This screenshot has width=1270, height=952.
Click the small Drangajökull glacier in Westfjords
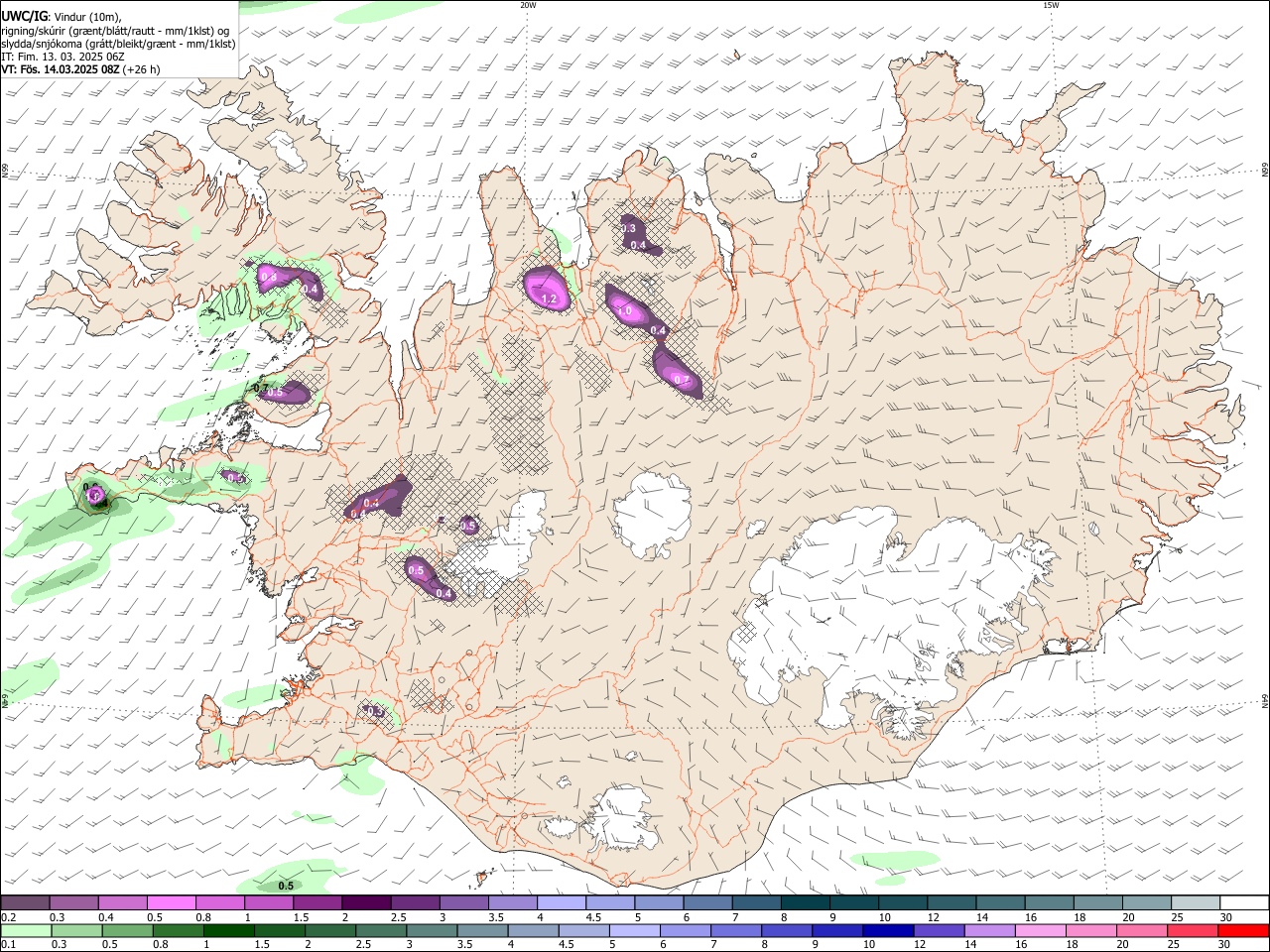click(289, 151)
